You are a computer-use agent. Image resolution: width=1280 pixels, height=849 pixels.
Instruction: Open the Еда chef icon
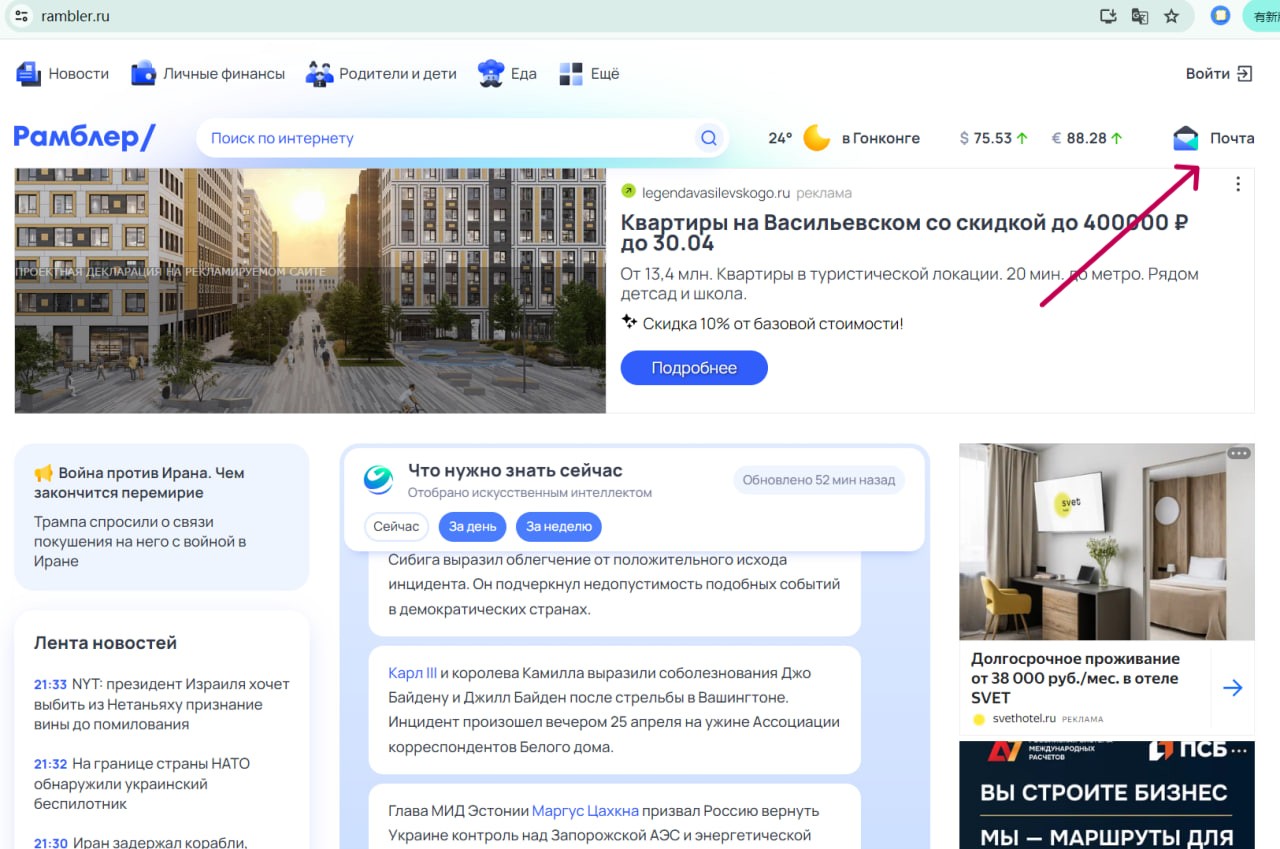491,73
